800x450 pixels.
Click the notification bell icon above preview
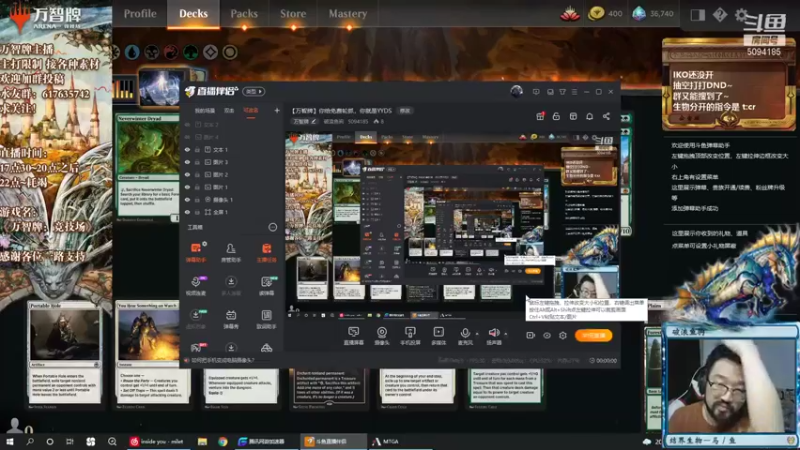click(x=589, y=116)
